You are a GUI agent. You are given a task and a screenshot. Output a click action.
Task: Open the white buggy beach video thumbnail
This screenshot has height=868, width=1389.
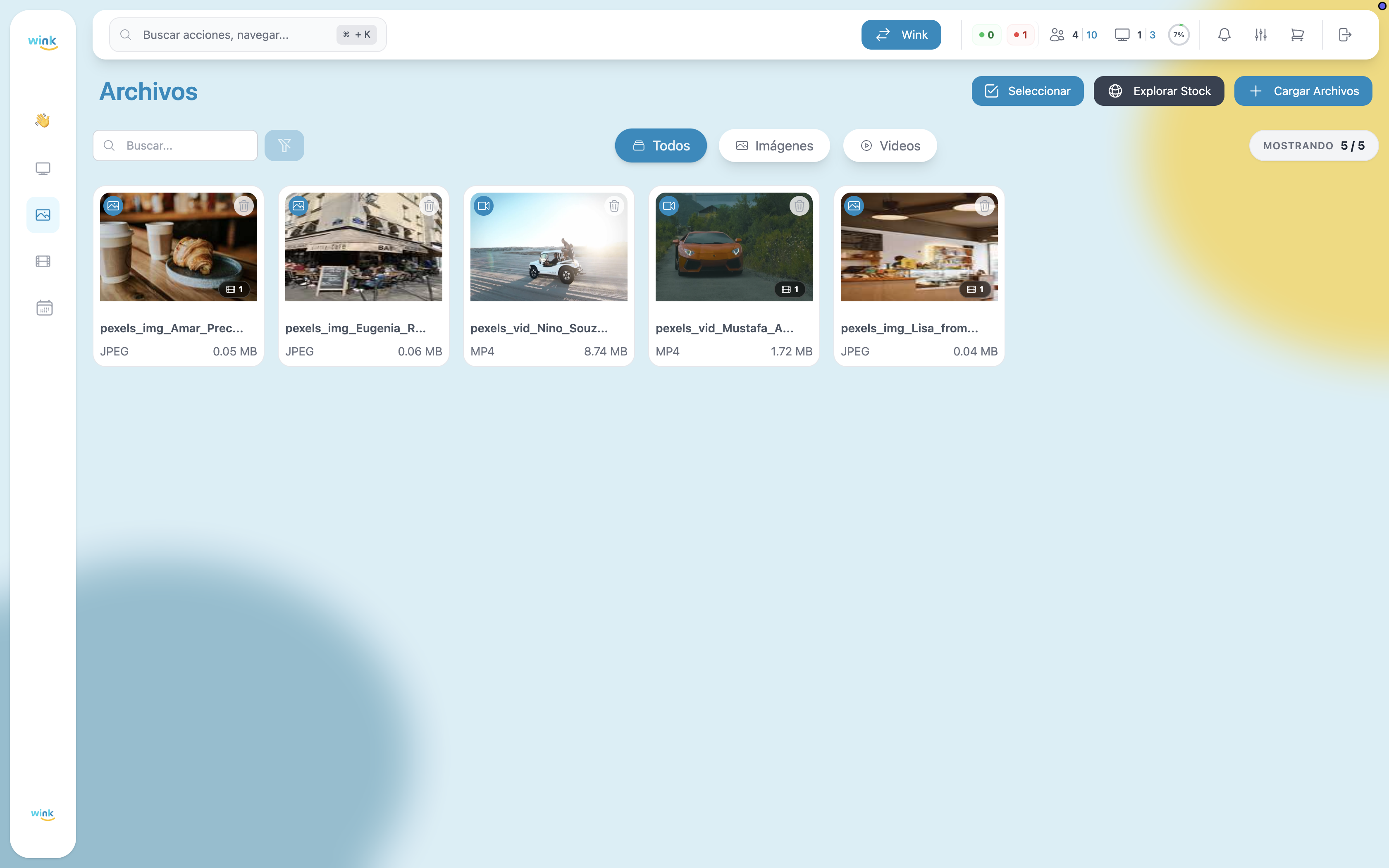[x=549, y=247]
